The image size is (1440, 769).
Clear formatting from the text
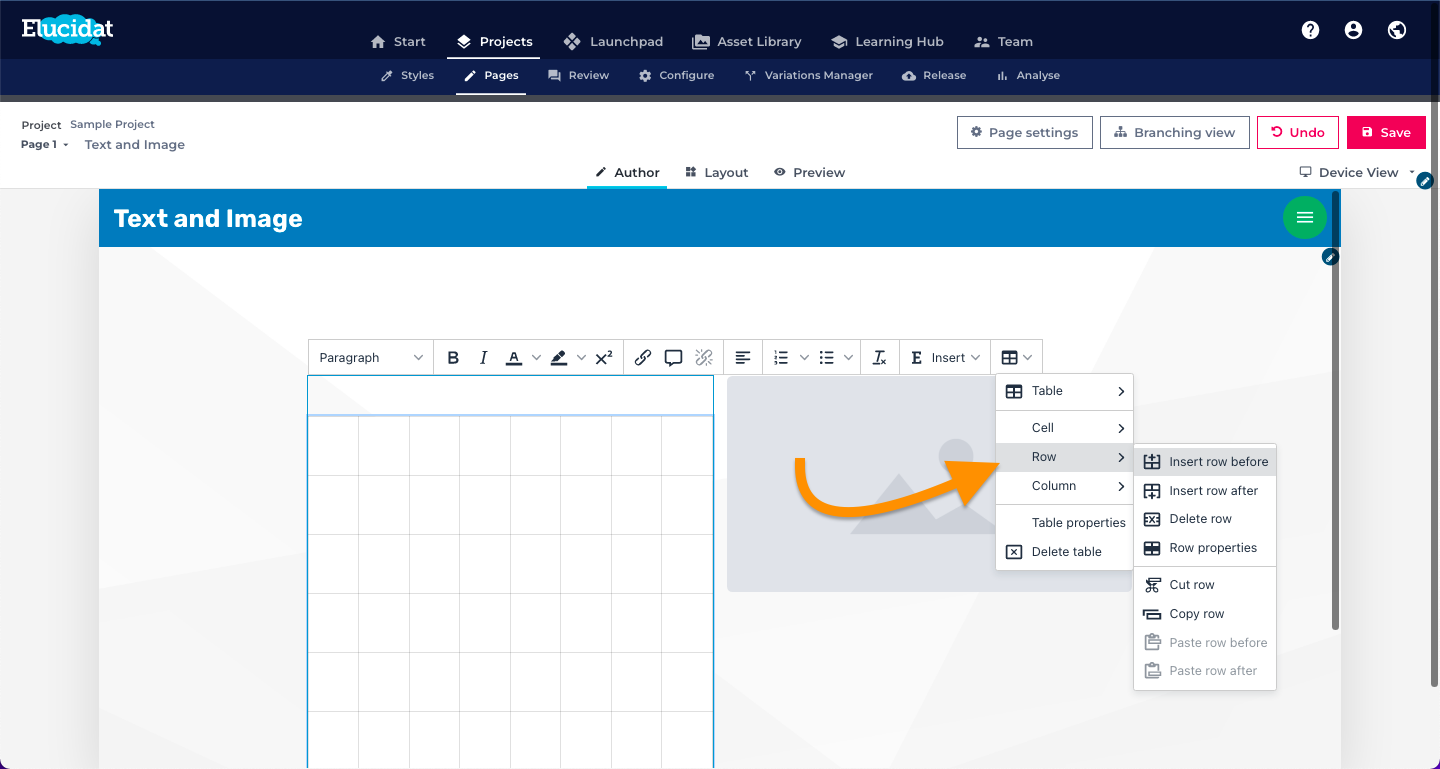pyautogui.click(x=880, y=358)
